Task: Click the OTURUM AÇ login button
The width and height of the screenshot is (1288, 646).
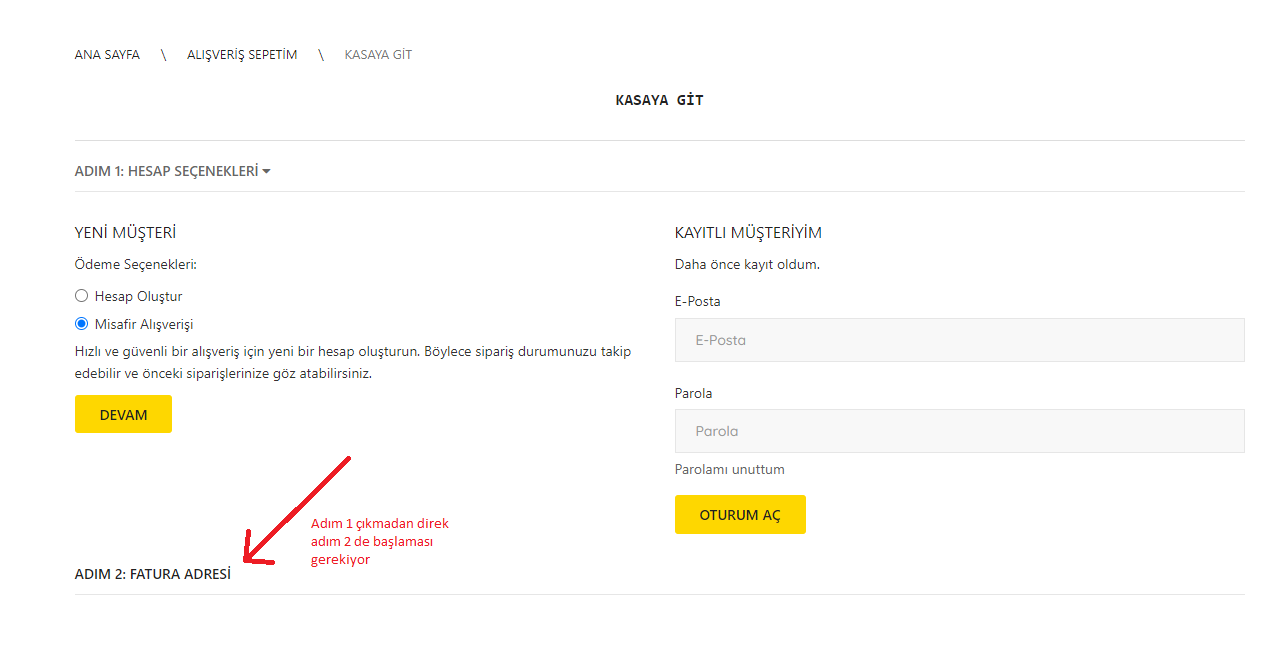Action: 740,514
